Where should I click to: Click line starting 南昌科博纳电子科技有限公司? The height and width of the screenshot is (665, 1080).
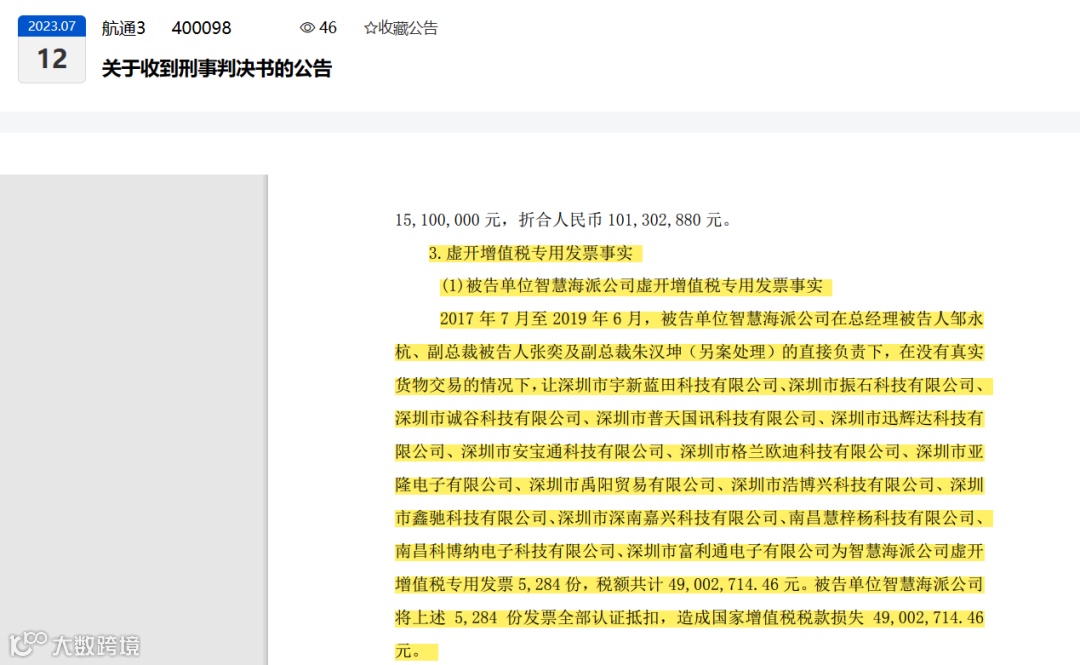(689, 551)
